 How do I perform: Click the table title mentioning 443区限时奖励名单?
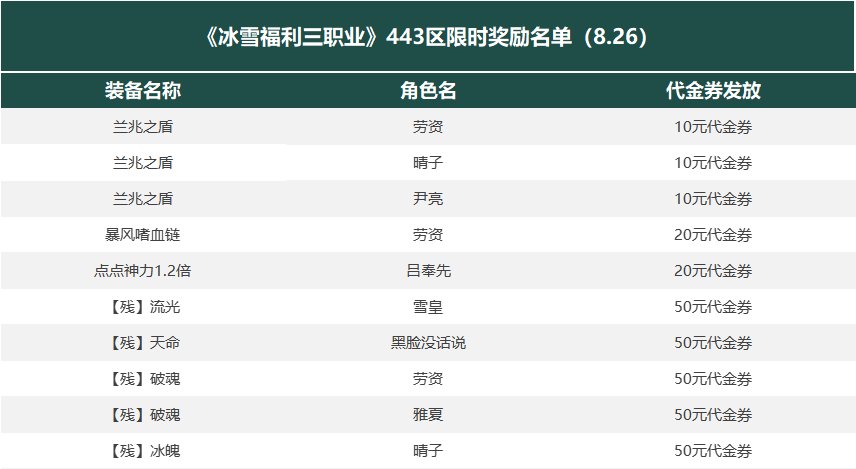point(427,37)
